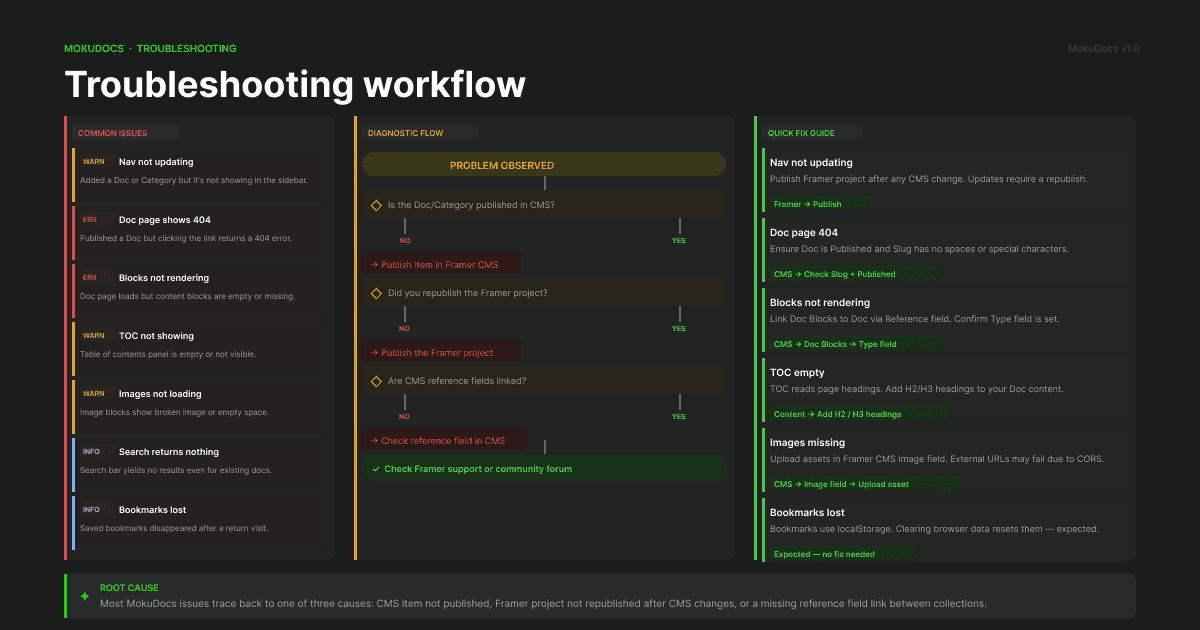The width and height of the screenshot is (1200, 630).
Task: Click the 'Publish item in Framer CMS' action
Action: 442,265
